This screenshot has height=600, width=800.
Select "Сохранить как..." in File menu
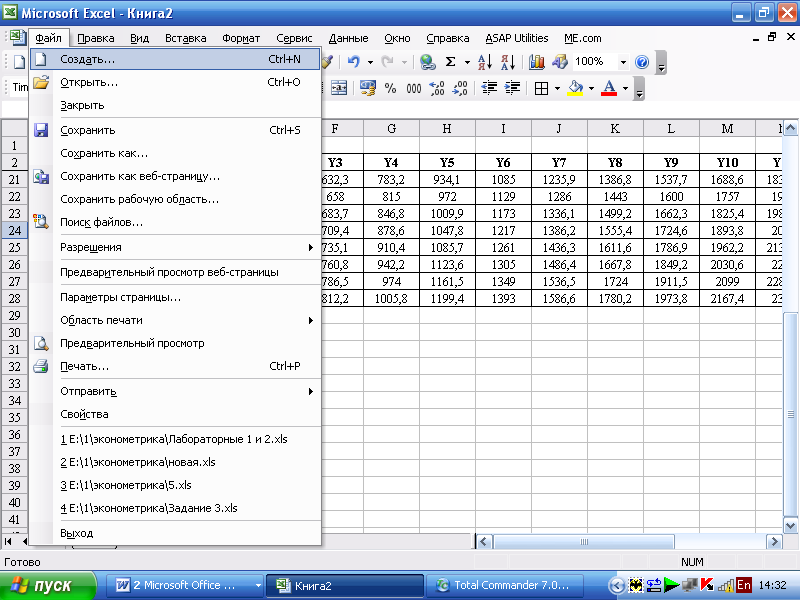[104, 153]
